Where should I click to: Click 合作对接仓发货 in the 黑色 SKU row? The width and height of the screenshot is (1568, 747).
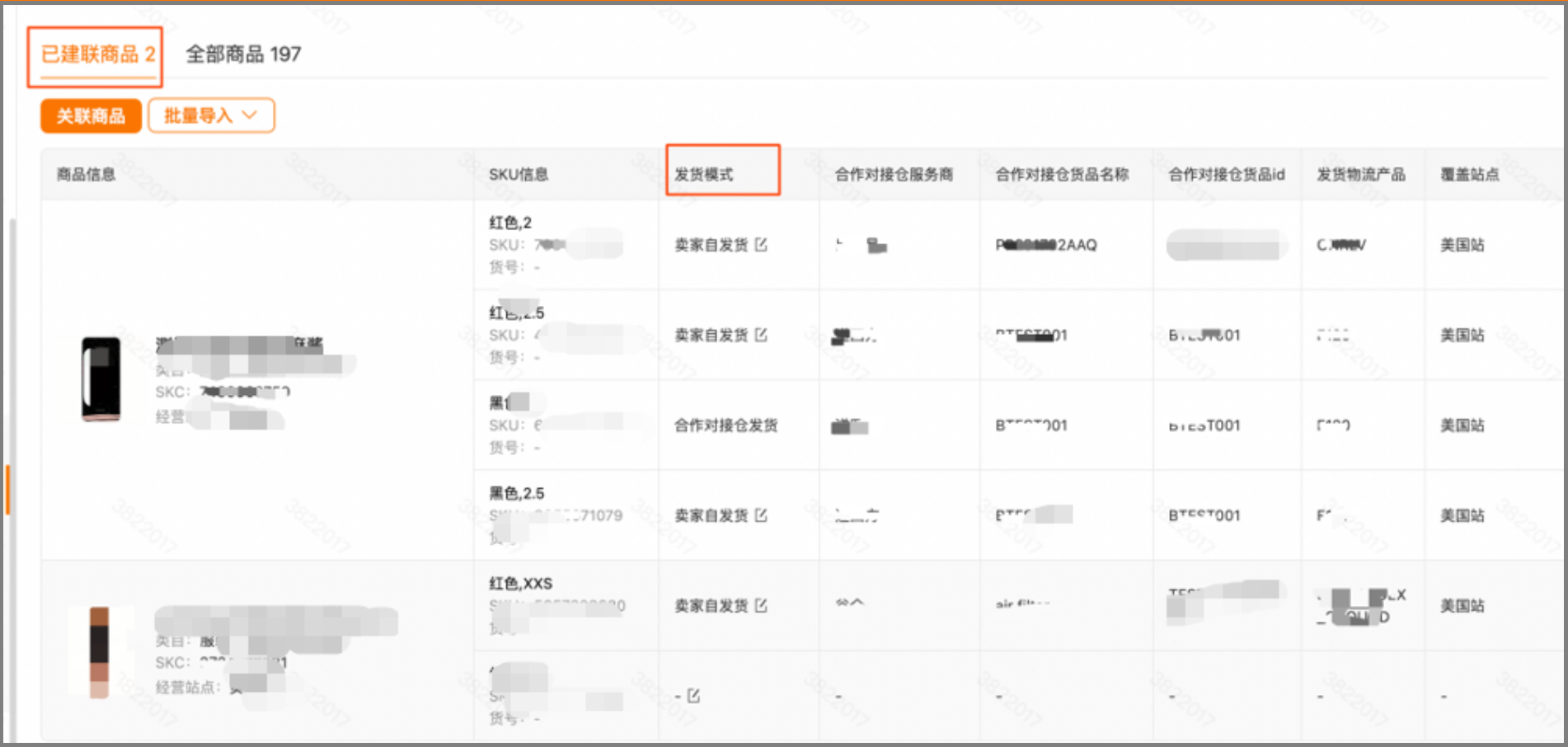pos(725,425)
